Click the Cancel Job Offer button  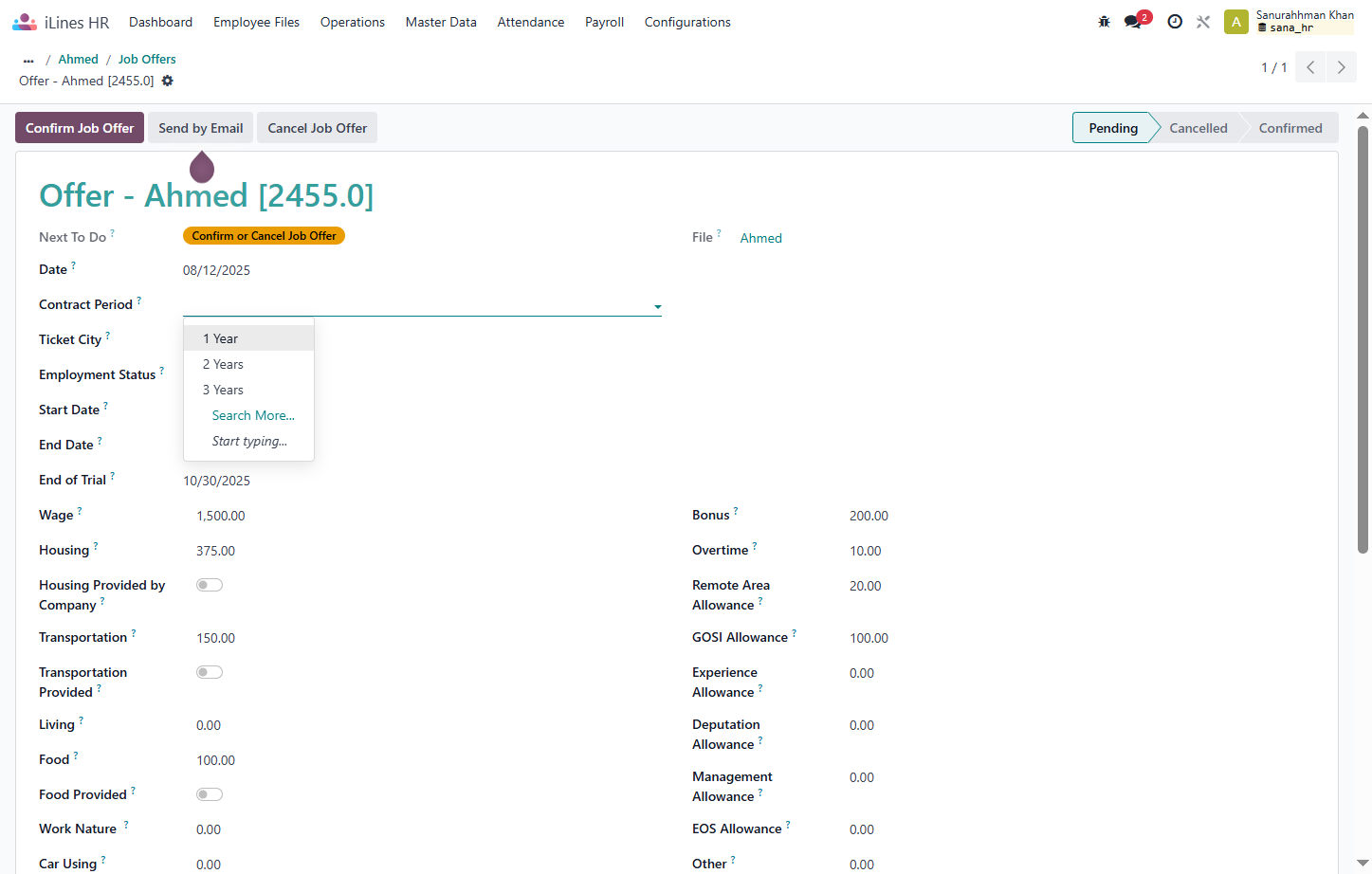coord(317,128)
